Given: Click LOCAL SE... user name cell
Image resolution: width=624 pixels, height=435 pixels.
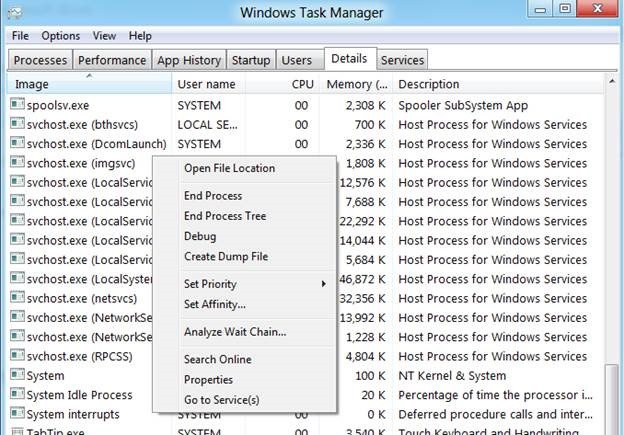Looking at the screenshot, I should tap(207, 125).
